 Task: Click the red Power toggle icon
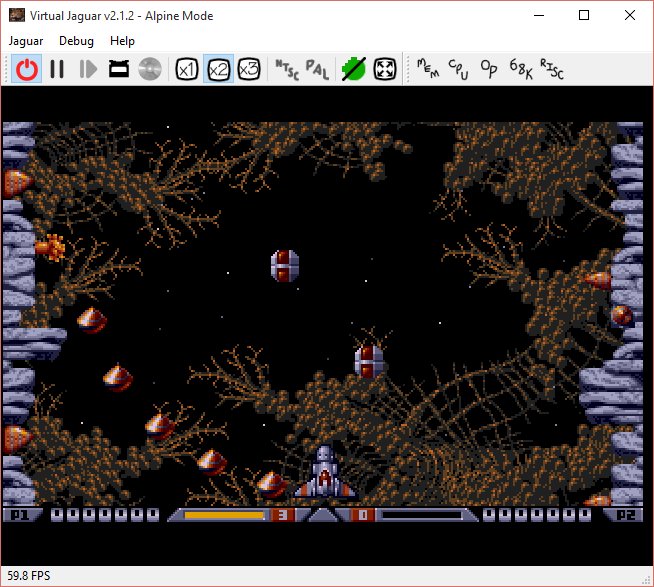27,69
